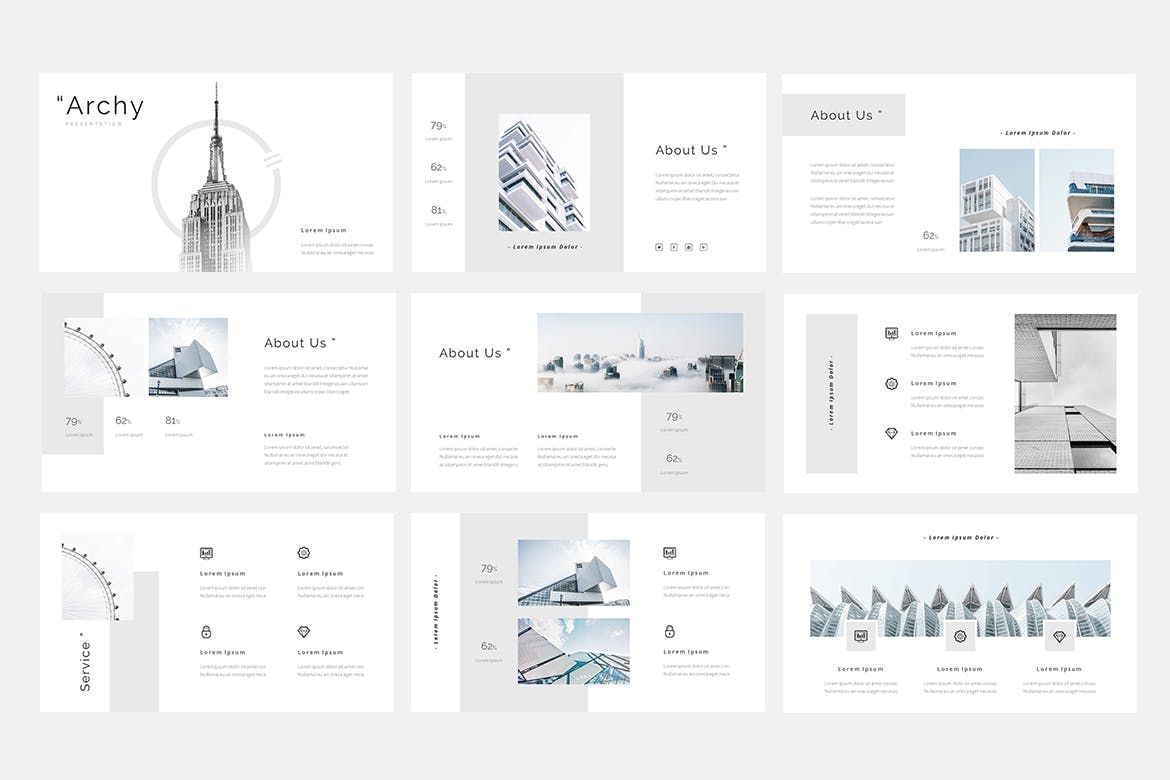The image size is (1170, 780).
Task: Click the padlock icon on the Service slide
Action: coord(207,632)
